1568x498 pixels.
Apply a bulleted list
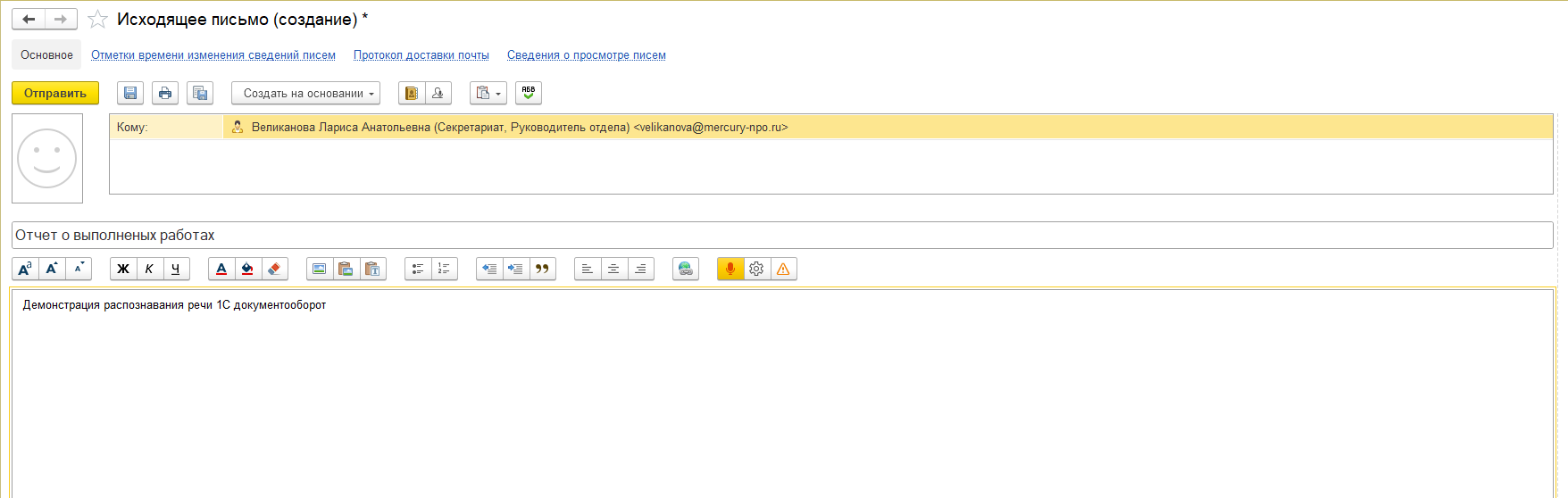point(418,269)
